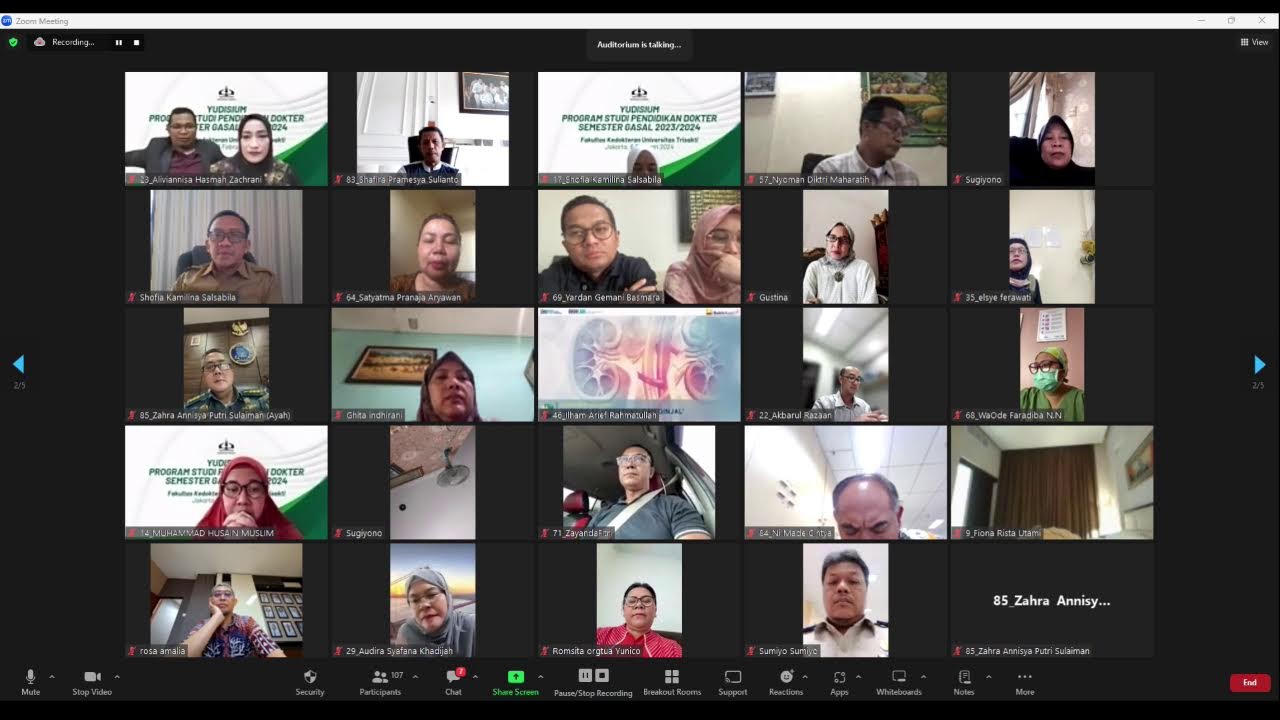Click the Zoom Meeting title bar icon
1280x720 pixels.
[7, 20]
